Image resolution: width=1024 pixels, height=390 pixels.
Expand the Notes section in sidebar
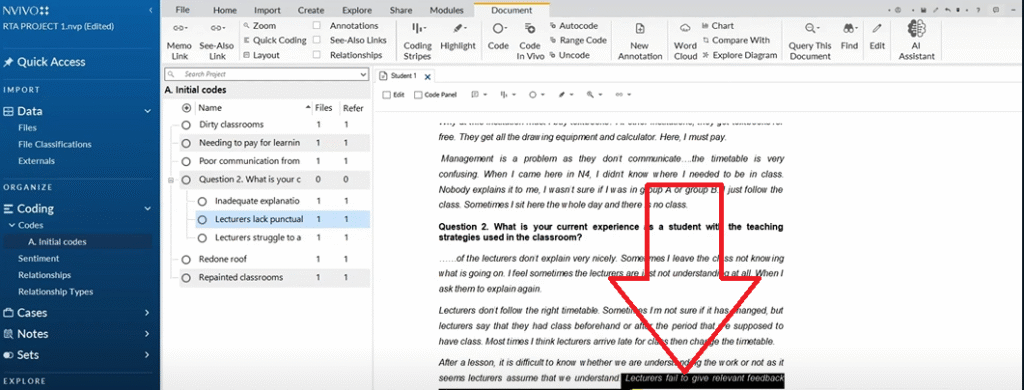148,334
